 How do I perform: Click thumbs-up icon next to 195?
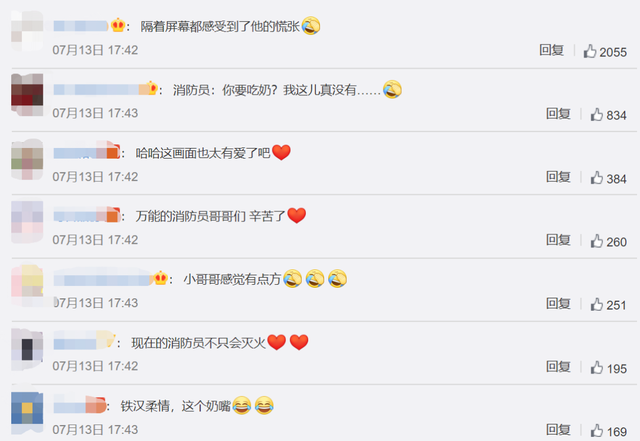coord(596,368)
